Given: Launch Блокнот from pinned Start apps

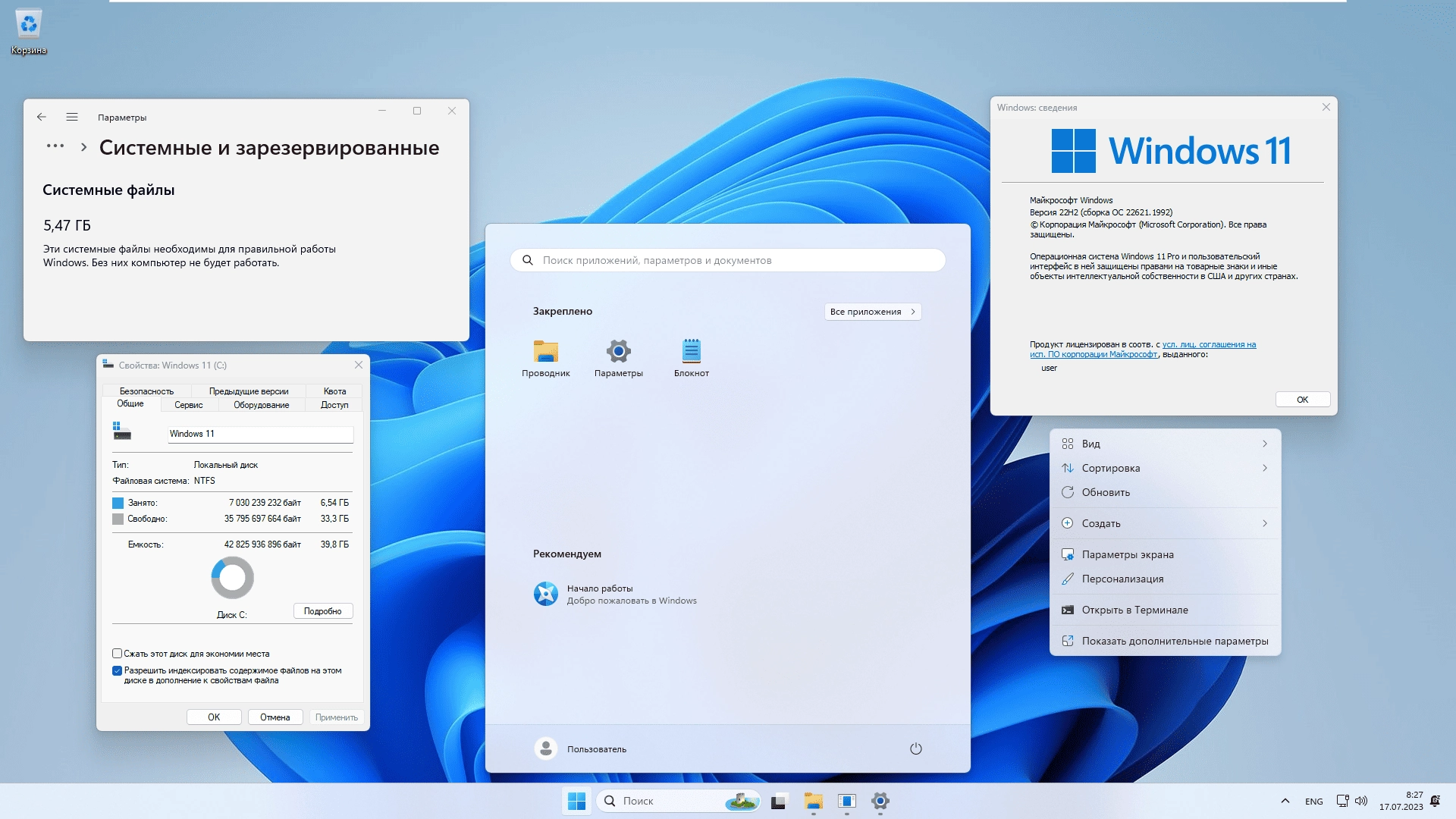Looking at the screenshot, I should coord(692,358).
